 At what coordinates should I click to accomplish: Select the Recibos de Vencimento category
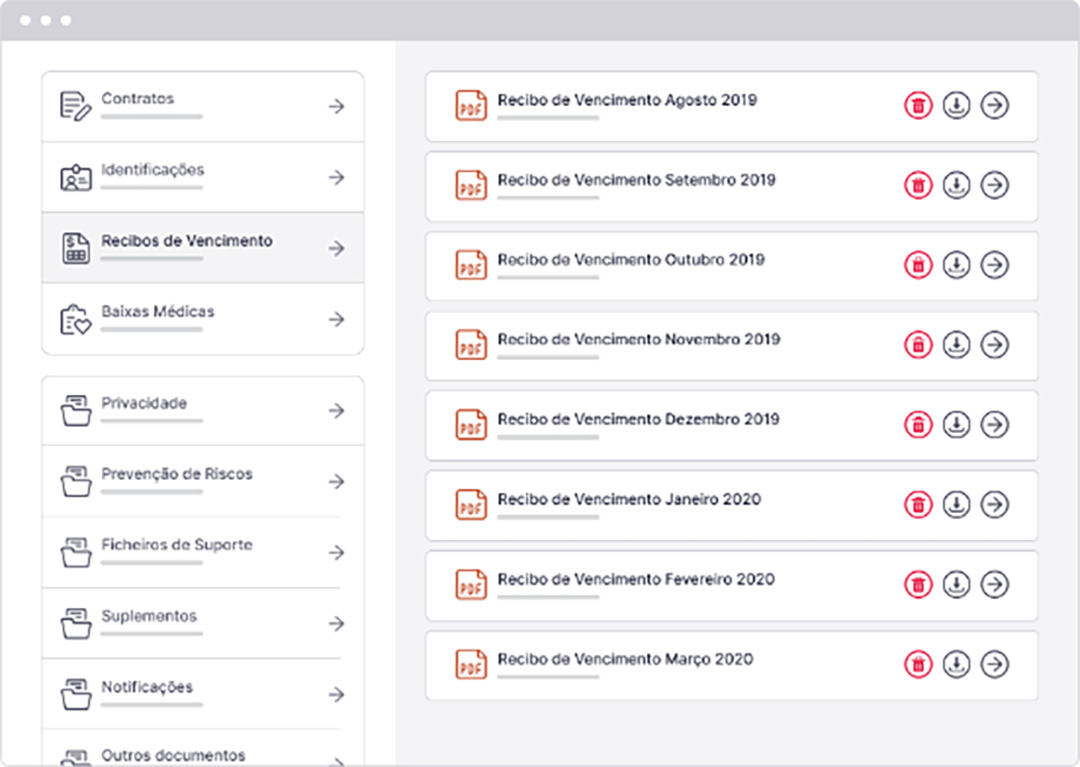click(186, 241)
